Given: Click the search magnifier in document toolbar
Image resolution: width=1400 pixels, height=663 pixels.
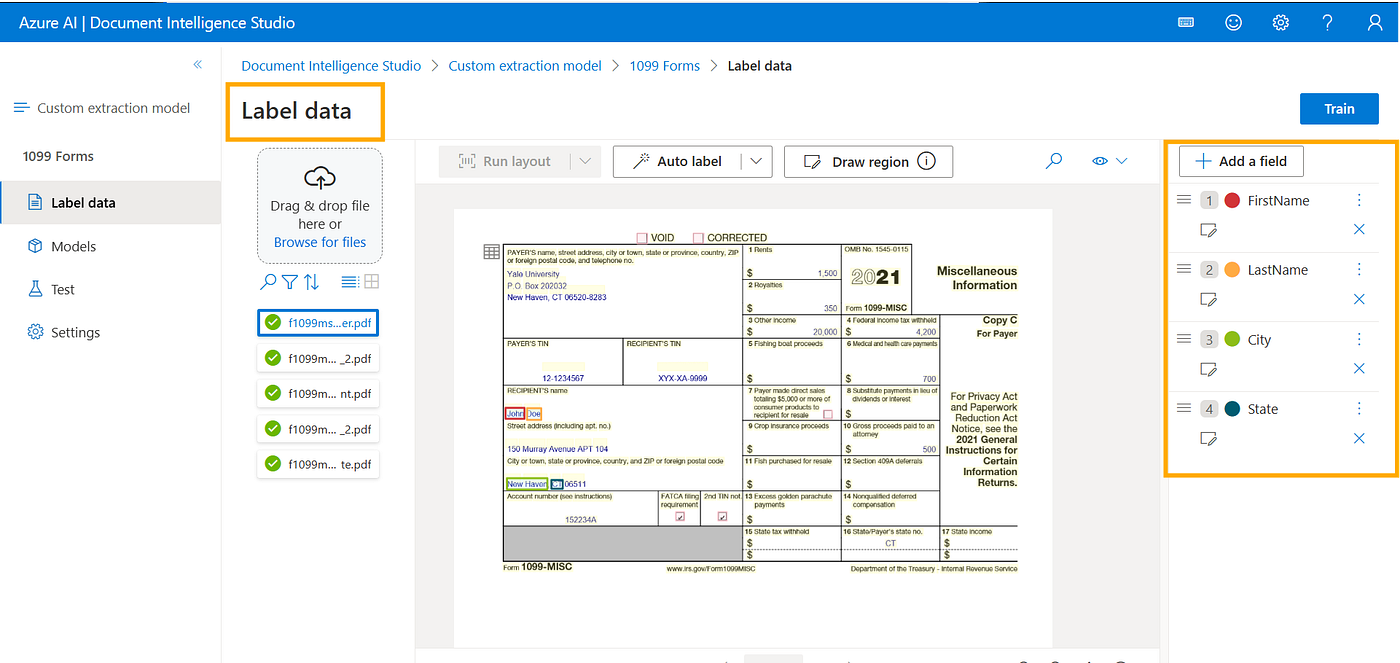Looking at the screenshot, I should pos(1053,161).
